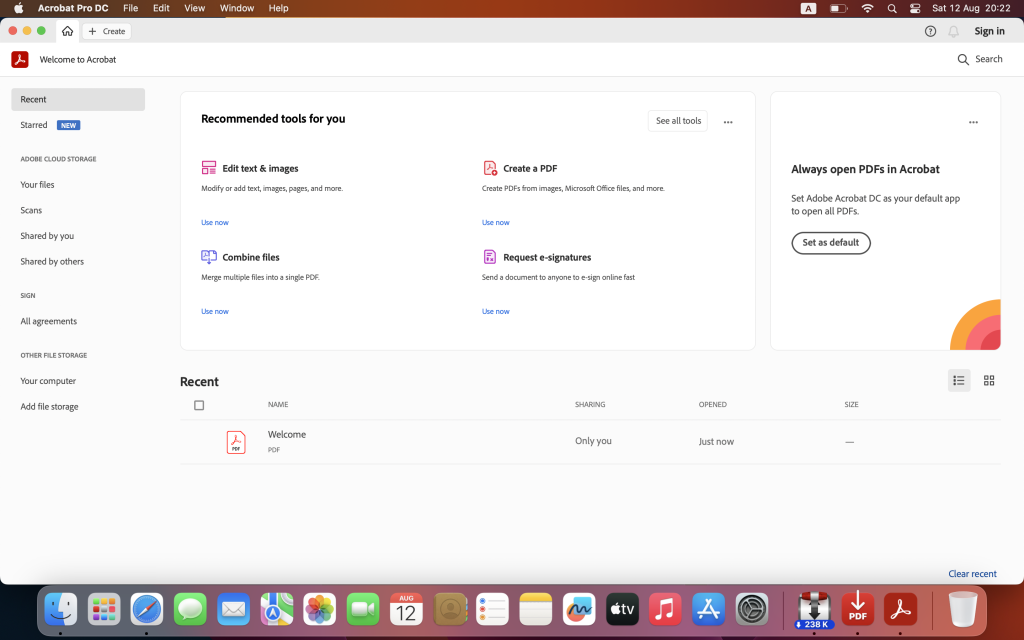
Task: Click Use now under Request e-signatures
Action: click(x=496, y=312)
